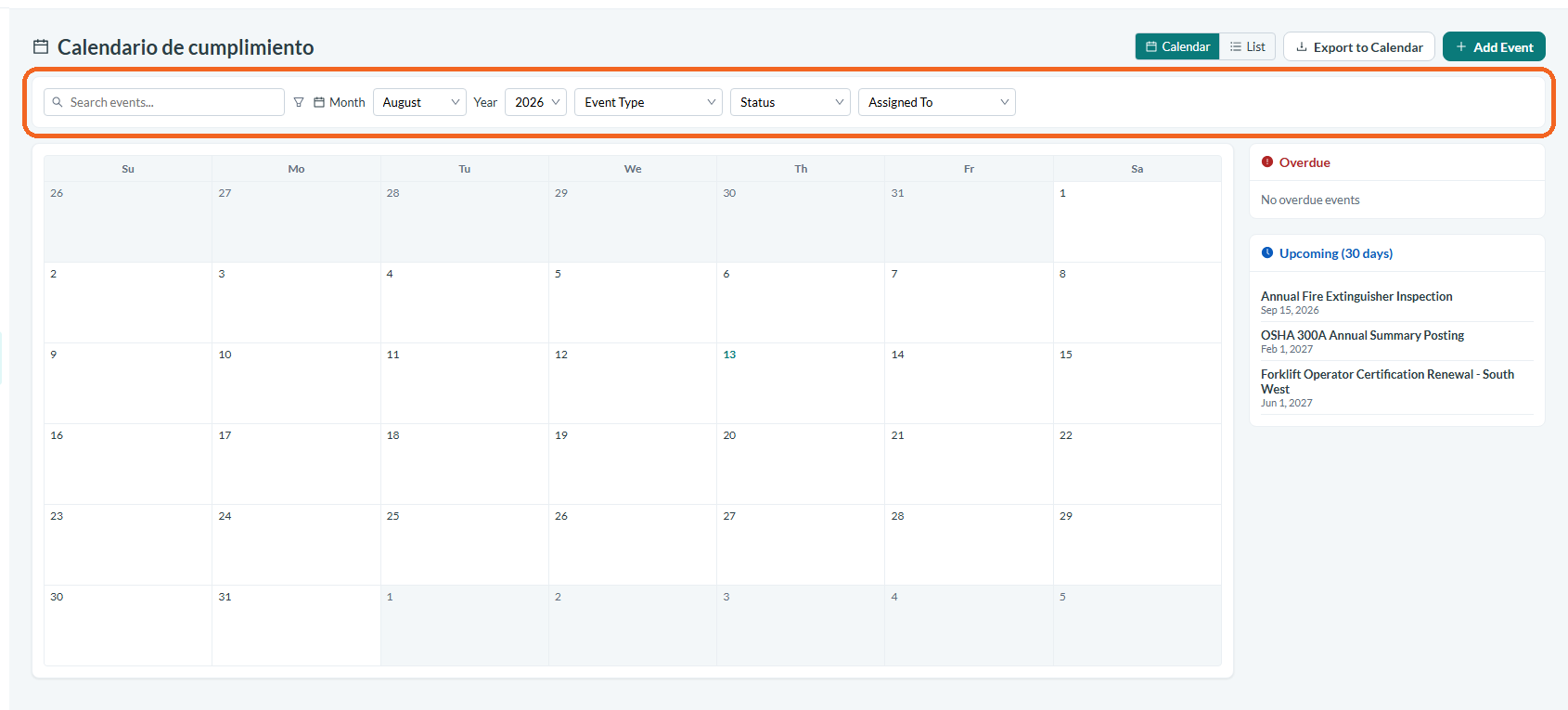Select day 18 in the calendar grid

point(464,464)
